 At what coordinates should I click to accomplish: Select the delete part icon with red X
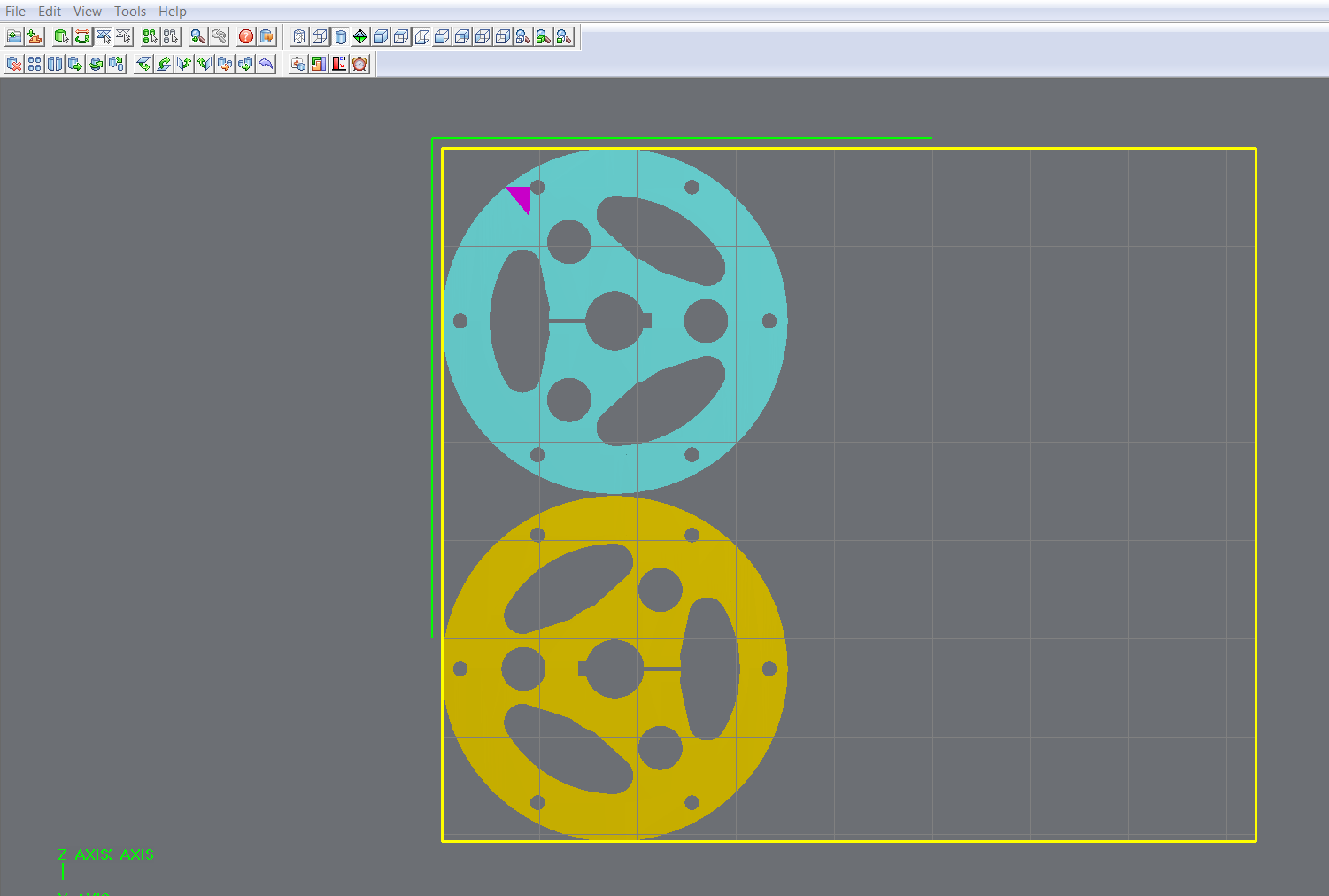(x=13, y=64)
